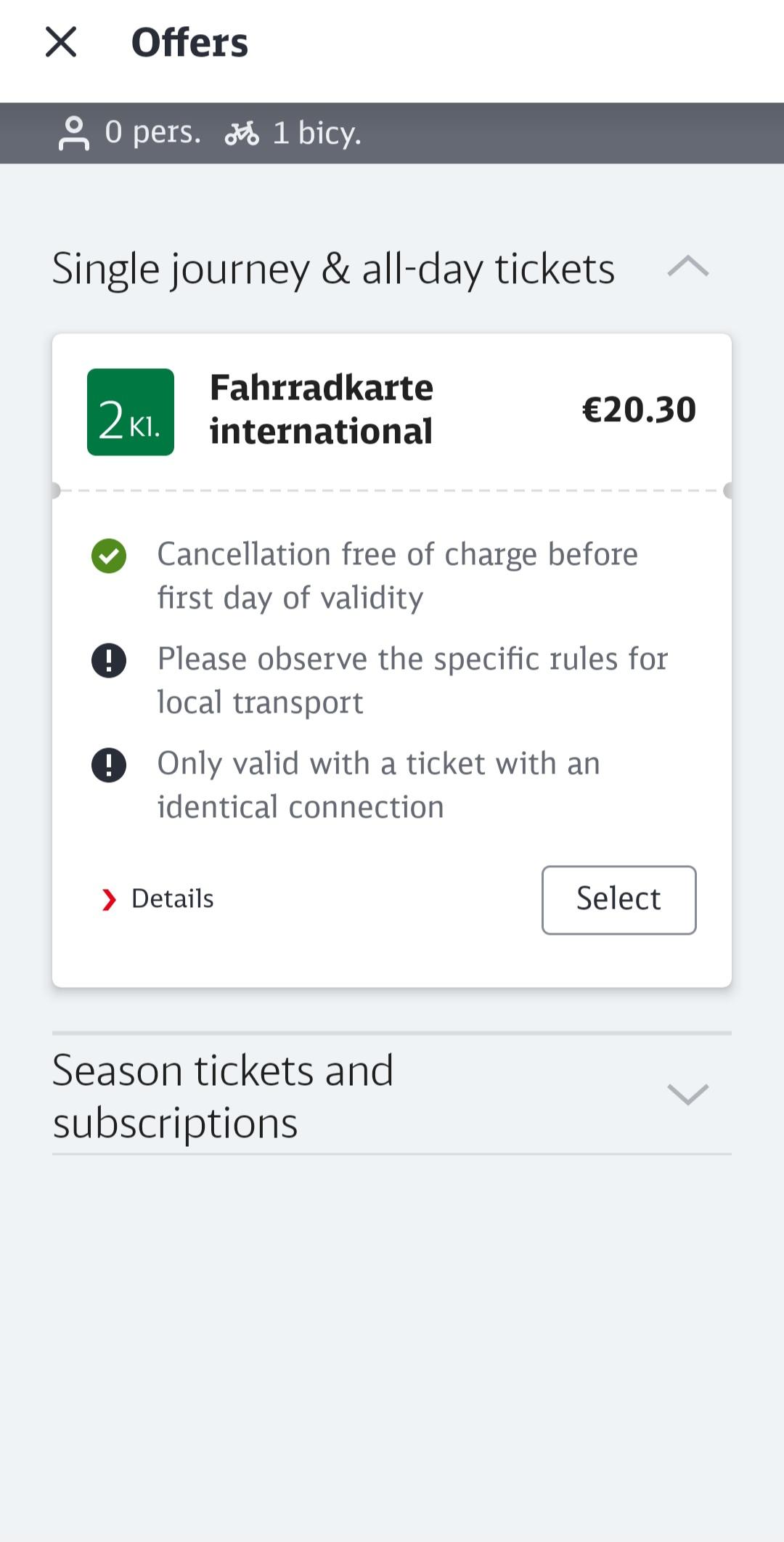
Task: Tap the Single journey & all-day tickets heading
Action: tap(333, 269)
